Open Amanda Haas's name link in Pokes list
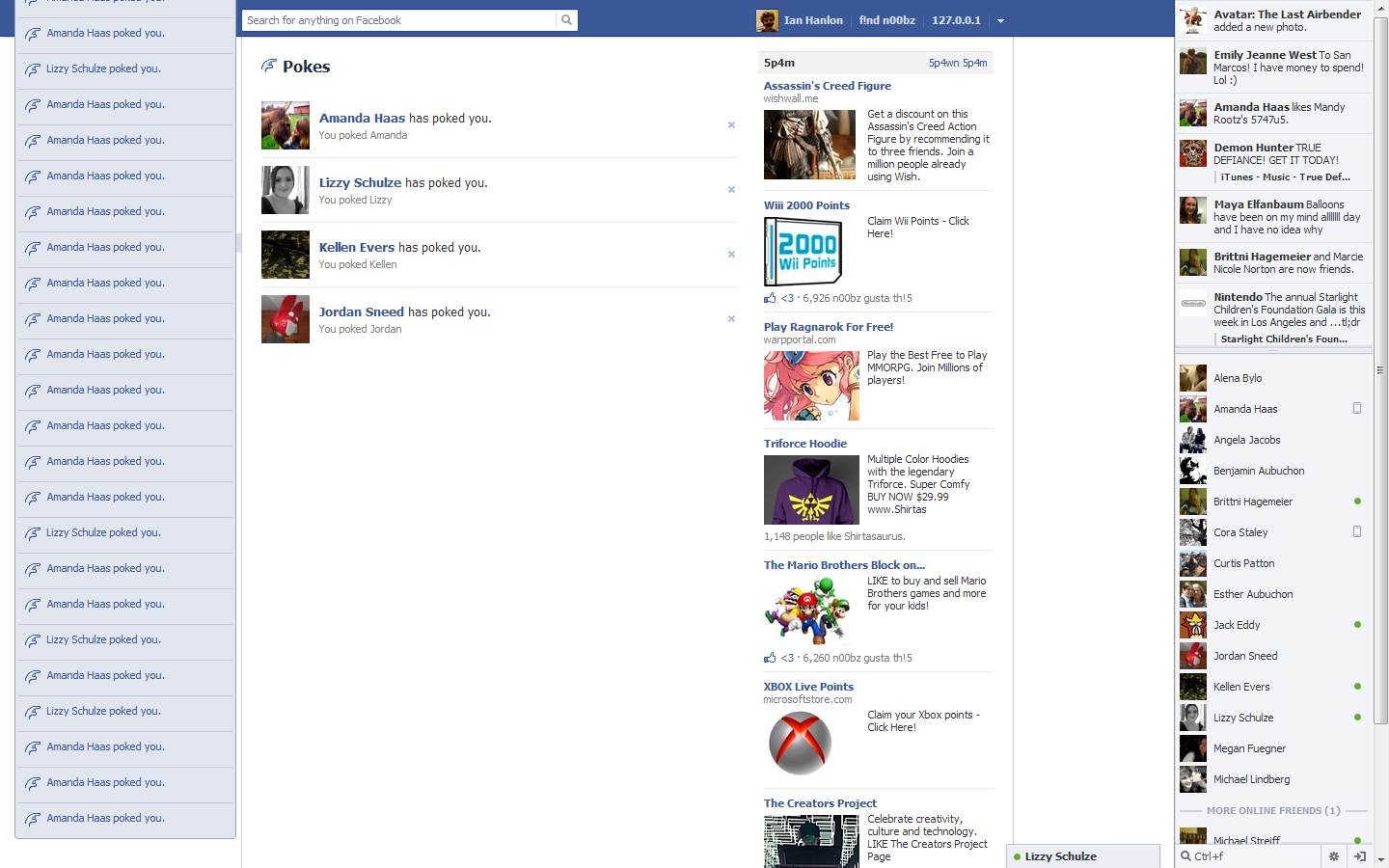This screenshot has width=1389, height=868. (362, 119)
